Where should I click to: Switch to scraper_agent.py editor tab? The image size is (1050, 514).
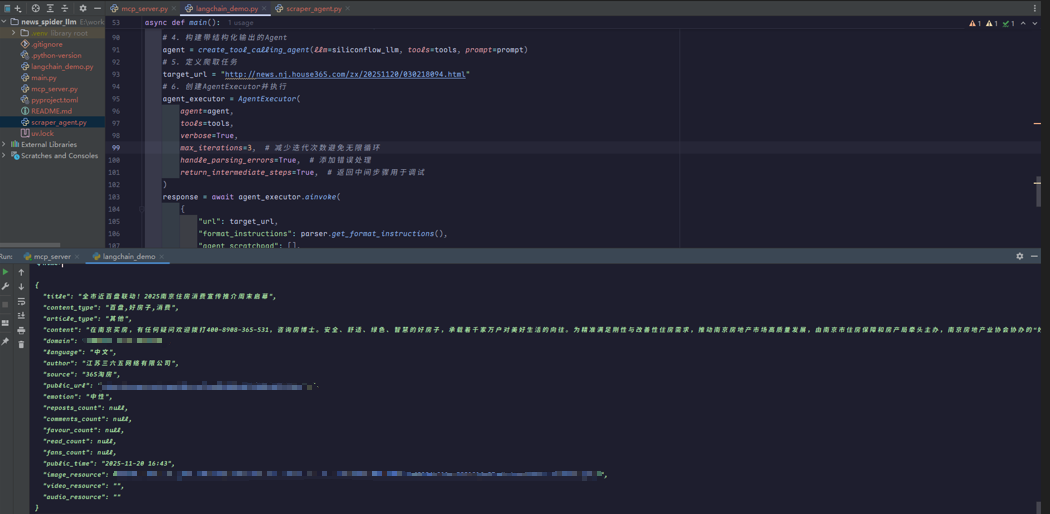click(x=312, y=9)
